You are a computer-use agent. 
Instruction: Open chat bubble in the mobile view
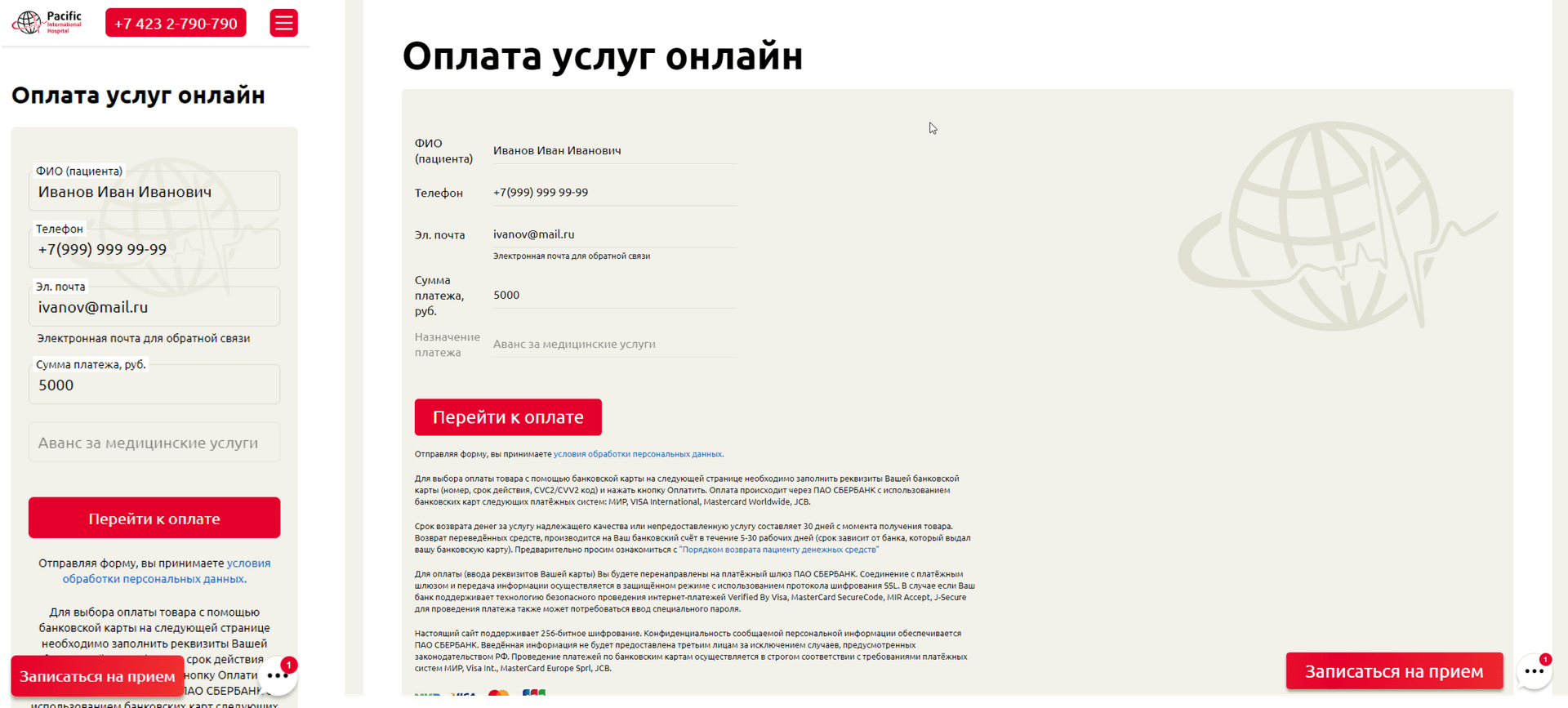pyautogui.click(x=278, y=675)
